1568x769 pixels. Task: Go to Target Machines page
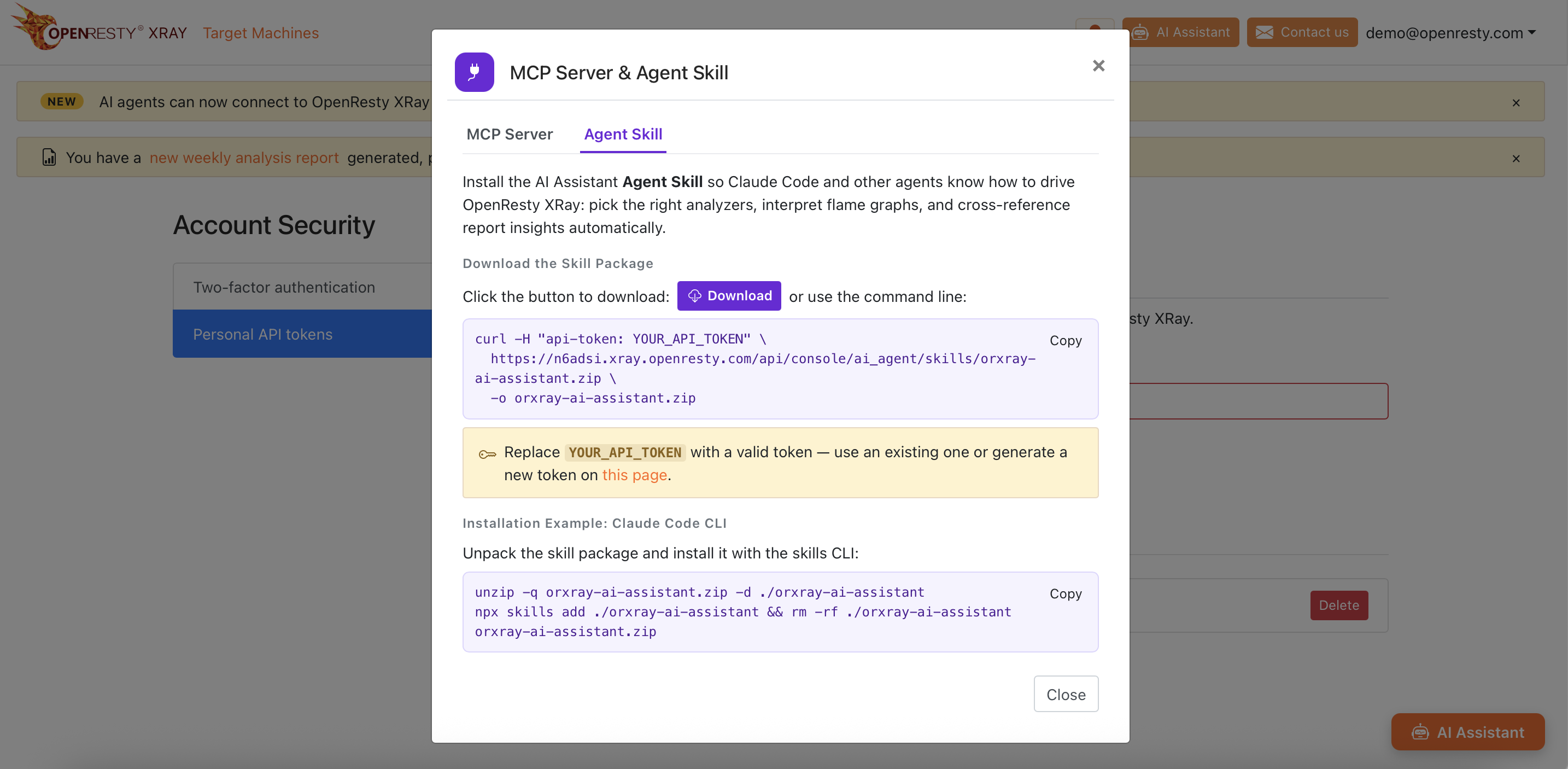(x=261, y=33)
